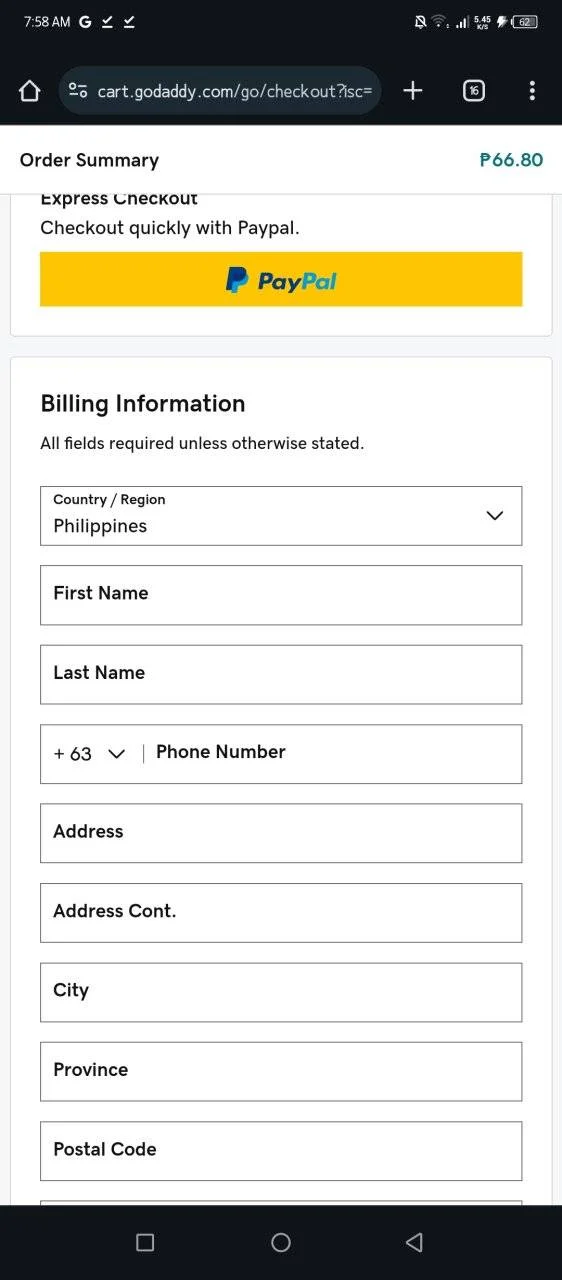Tap the ₱66.80 order total

[x=511, y=160]
